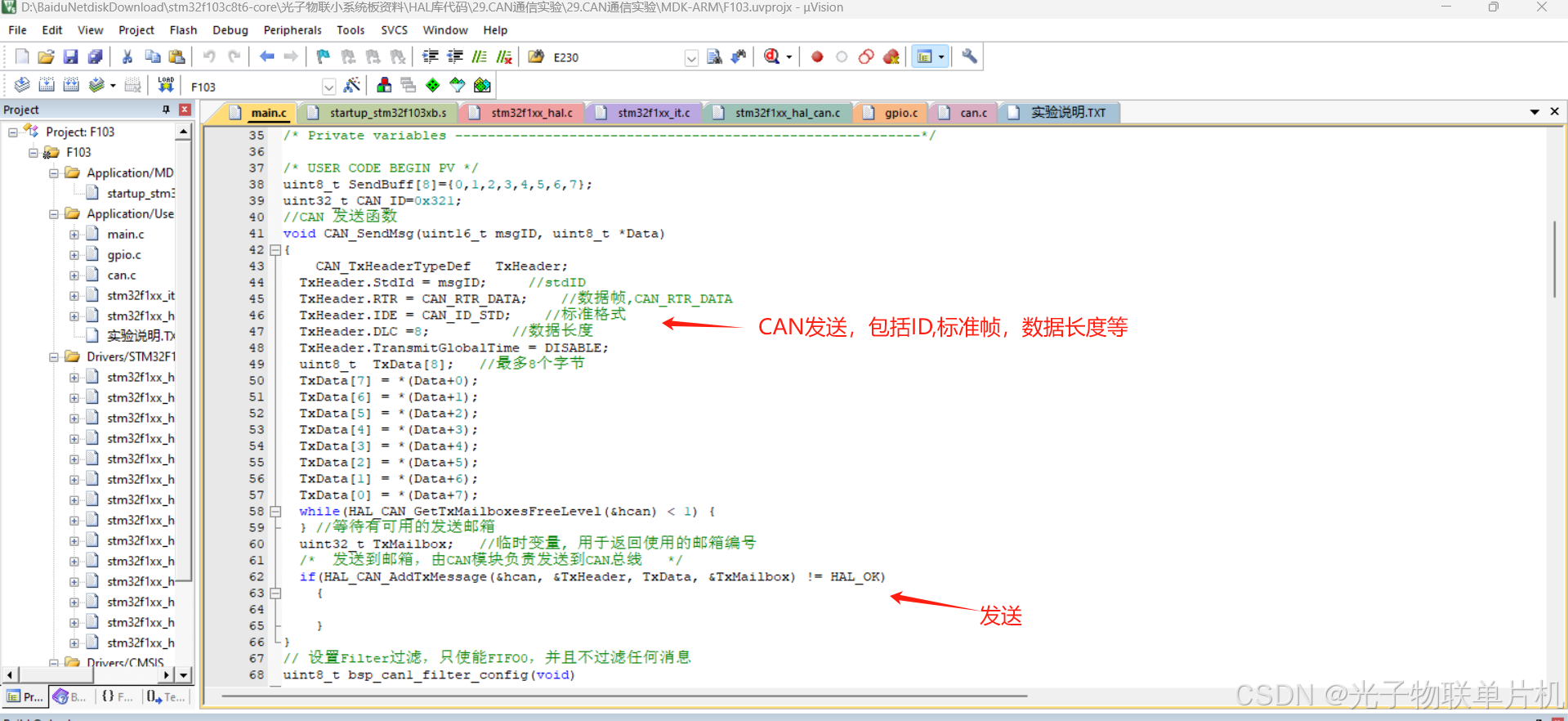Click the editor horizontal scrollbar
The width and height of the screenshot is (1568, 721).
tap(624, 696)
